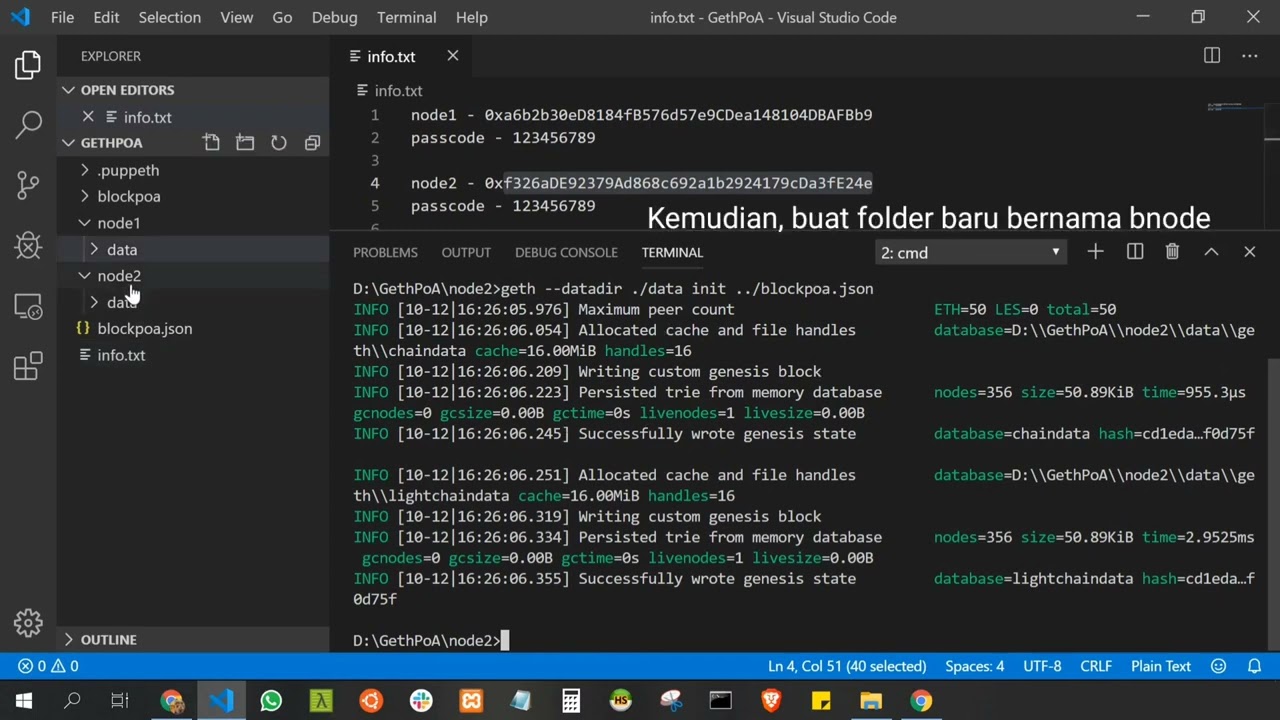Open the File menu
The image size is (1280, 720).
[x=62, y=17]
